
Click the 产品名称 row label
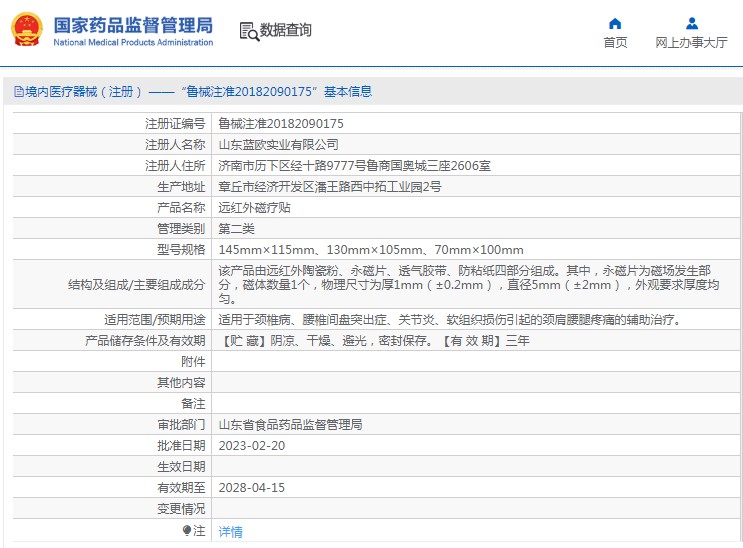point(181,208)
